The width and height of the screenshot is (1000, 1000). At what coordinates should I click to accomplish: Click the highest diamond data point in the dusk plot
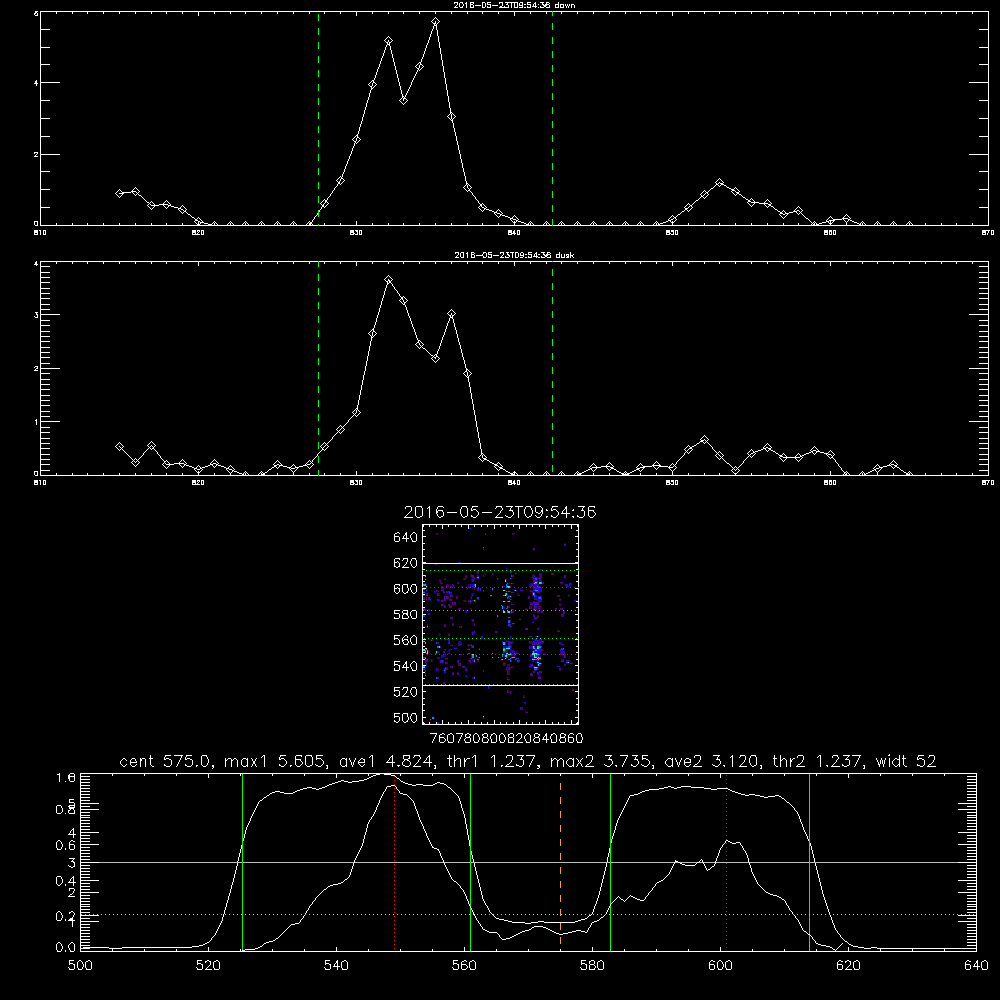[x=388, y=279]
